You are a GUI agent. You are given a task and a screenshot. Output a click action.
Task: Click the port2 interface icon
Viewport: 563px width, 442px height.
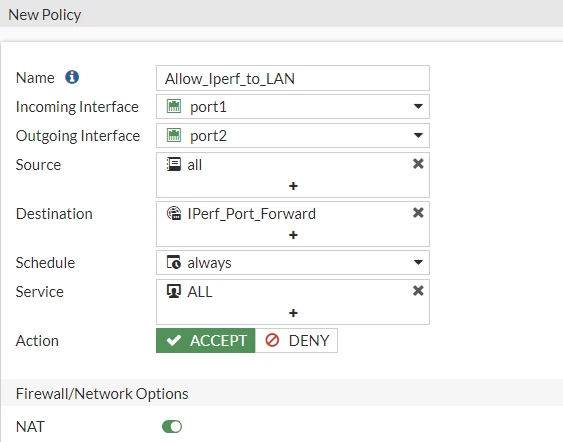click(174, 136)
